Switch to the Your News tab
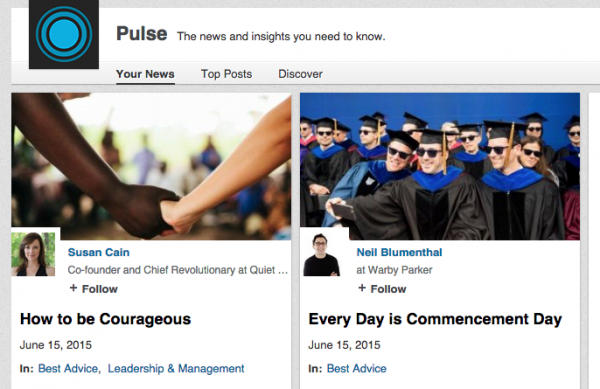 tap(145, 74)
